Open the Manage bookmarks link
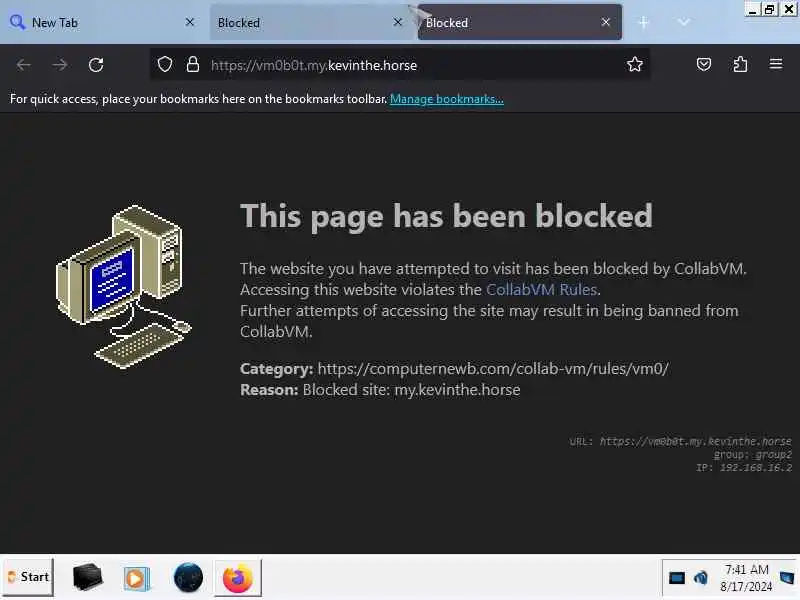 tap(446, 99)
